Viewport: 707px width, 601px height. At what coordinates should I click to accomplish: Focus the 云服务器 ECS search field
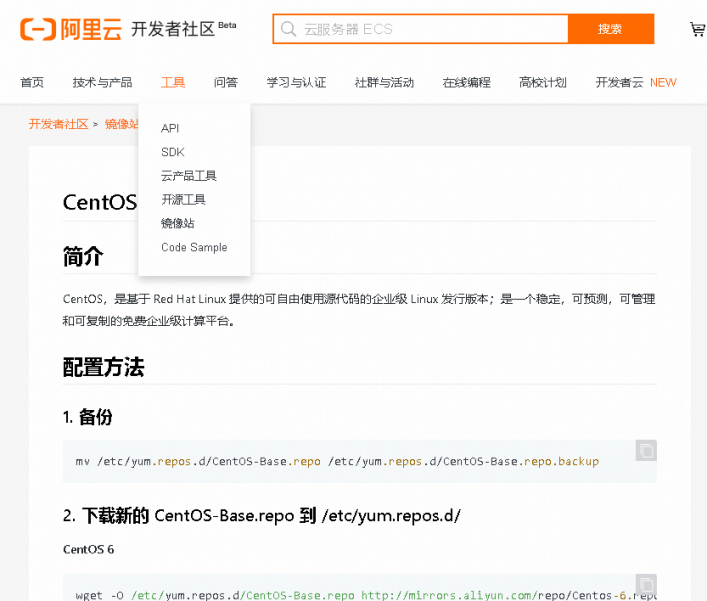(421, 29)
